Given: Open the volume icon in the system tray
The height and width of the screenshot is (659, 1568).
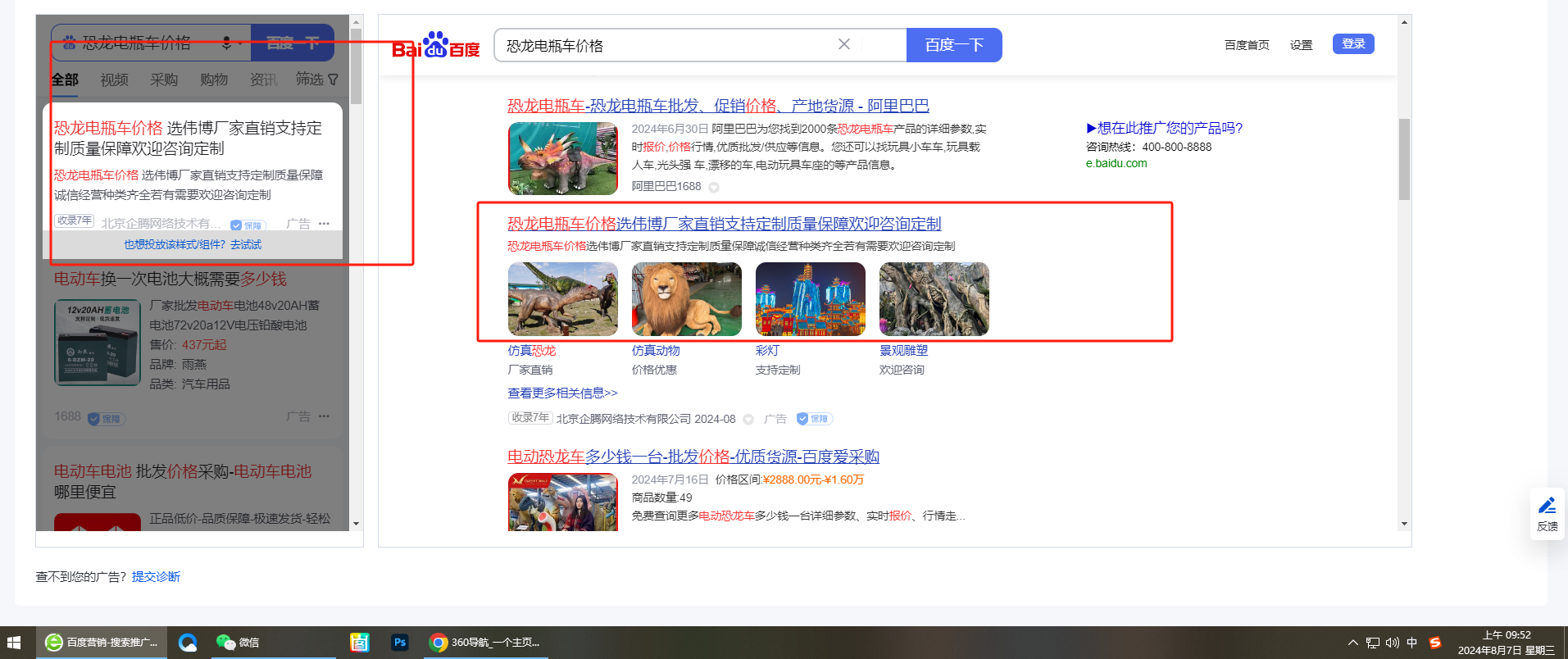Looking at the screenshot, I should 1393,643.
